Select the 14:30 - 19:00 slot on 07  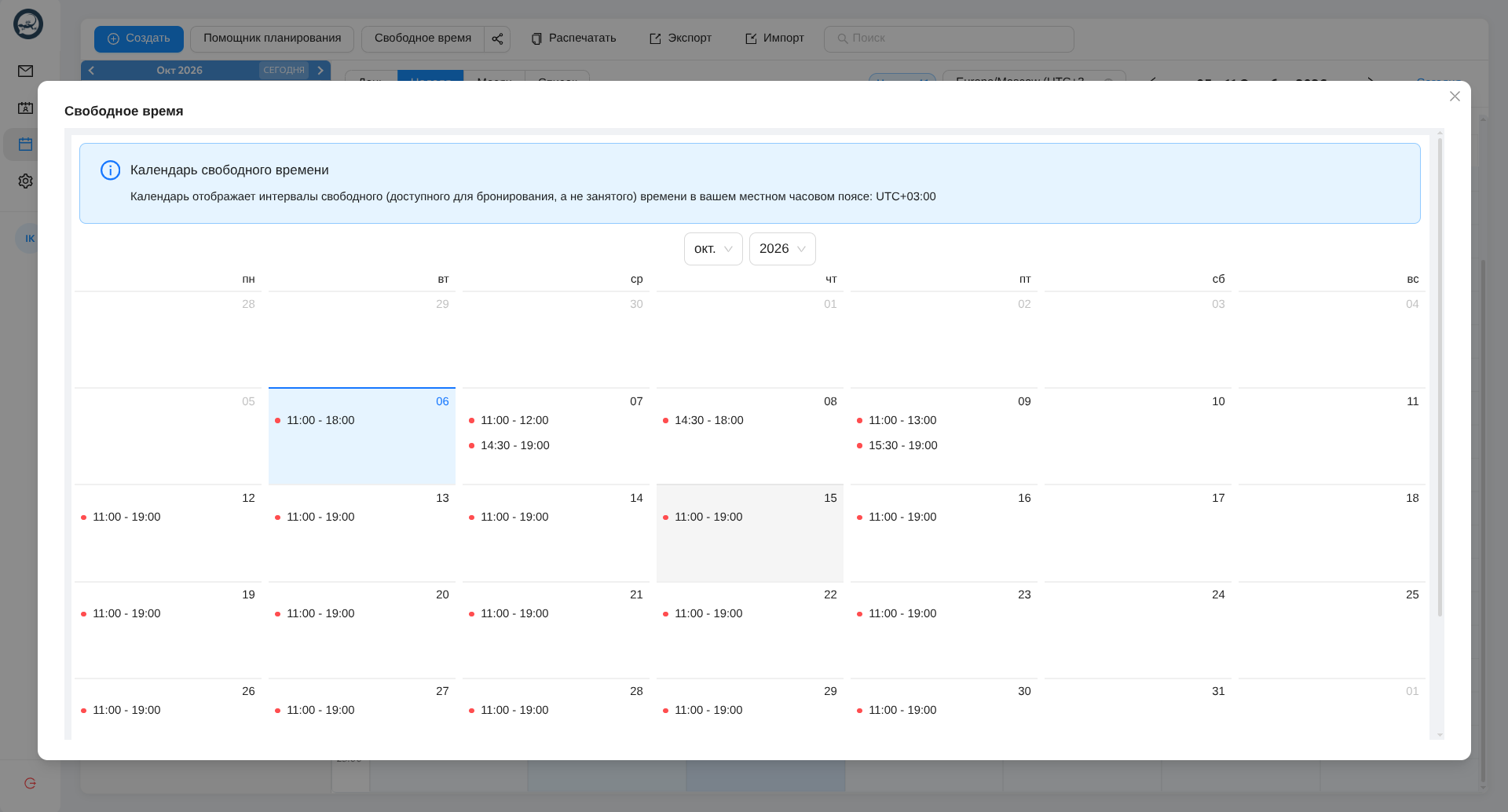click(x=515, y=446)
